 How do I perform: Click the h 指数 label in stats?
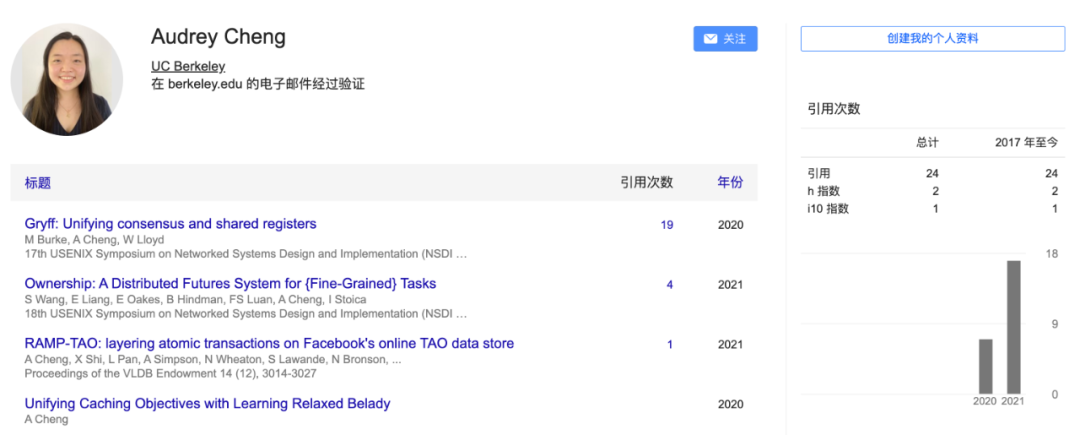[826, 191]
